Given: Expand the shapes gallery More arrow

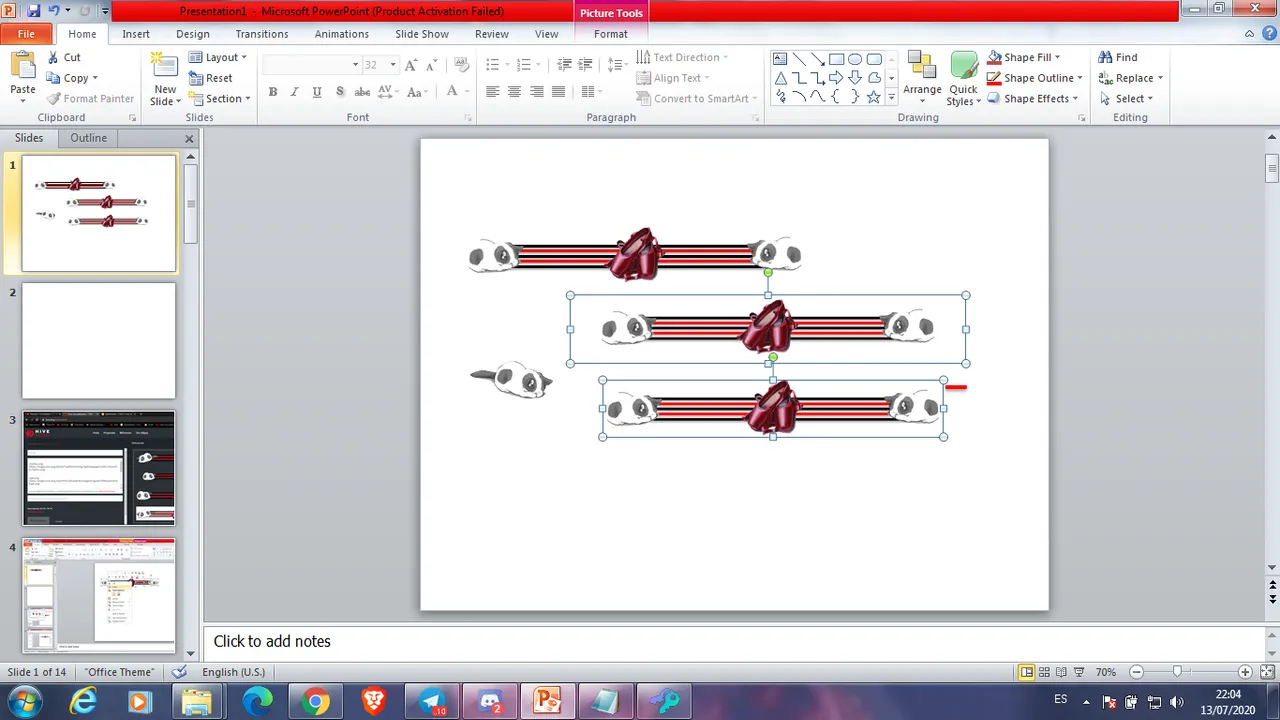Looking at the screenshot, I should tap(891, 98).
